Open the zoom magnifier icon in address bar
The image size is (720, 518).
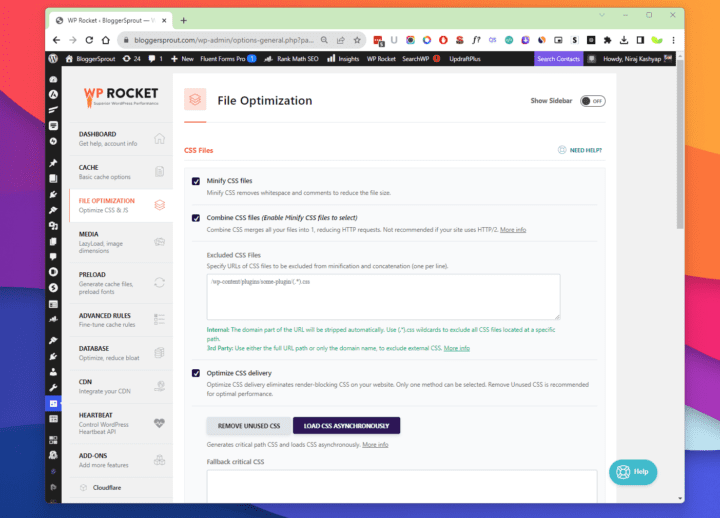[x=324, y=40]
